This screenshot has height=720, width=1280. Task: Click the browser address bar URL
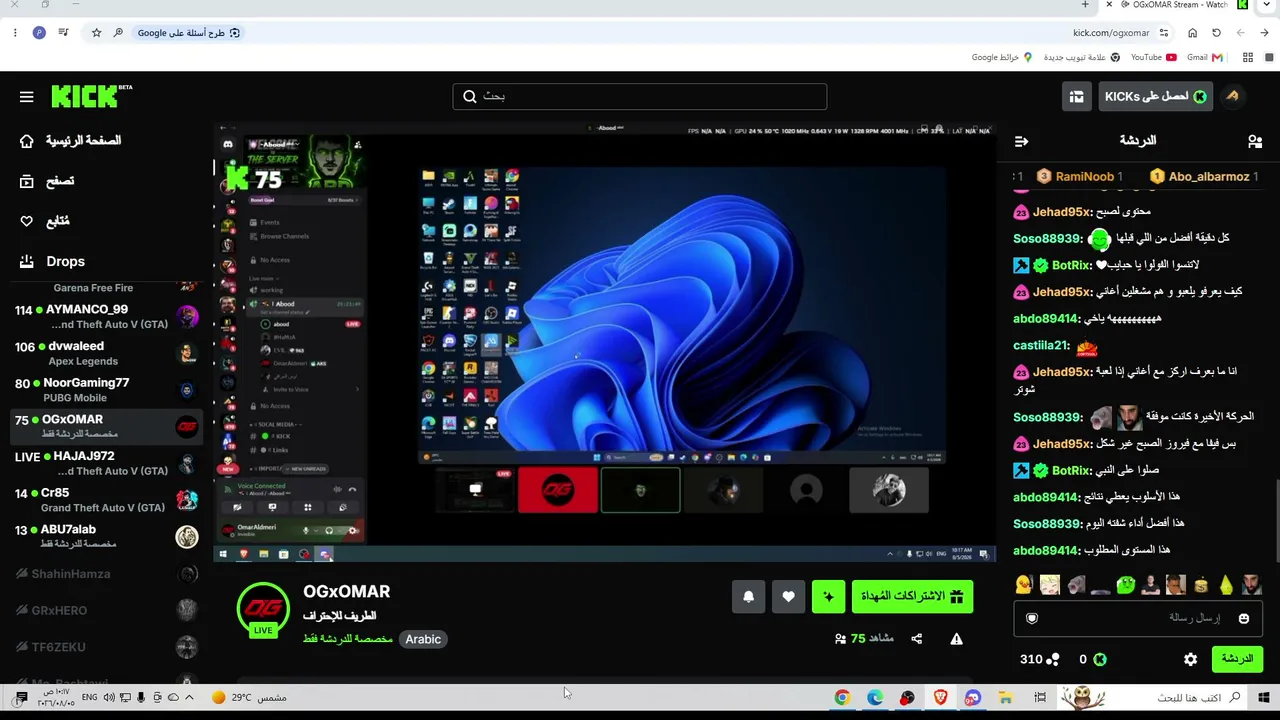1111,33
